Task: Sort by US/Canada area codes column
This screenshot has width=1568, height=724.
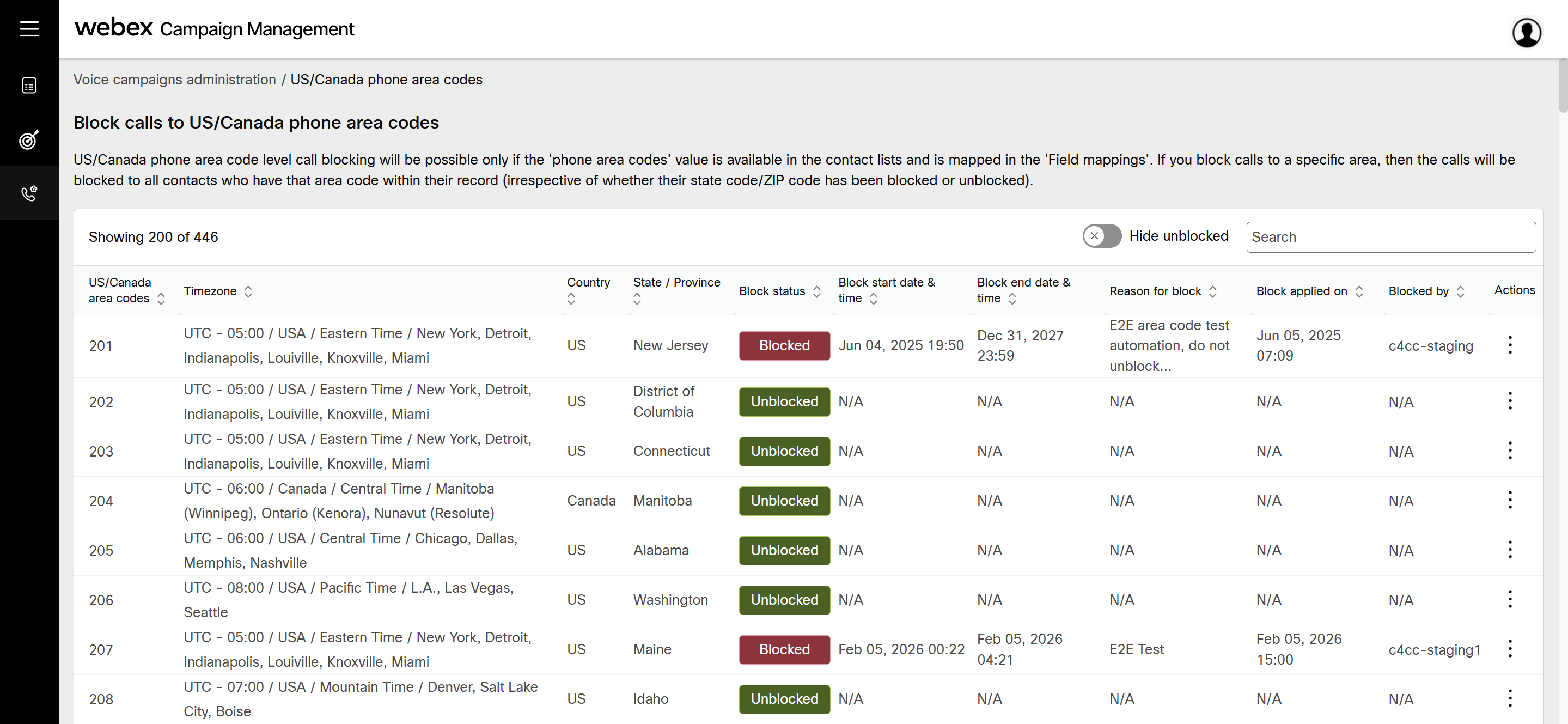Action: 161,299
